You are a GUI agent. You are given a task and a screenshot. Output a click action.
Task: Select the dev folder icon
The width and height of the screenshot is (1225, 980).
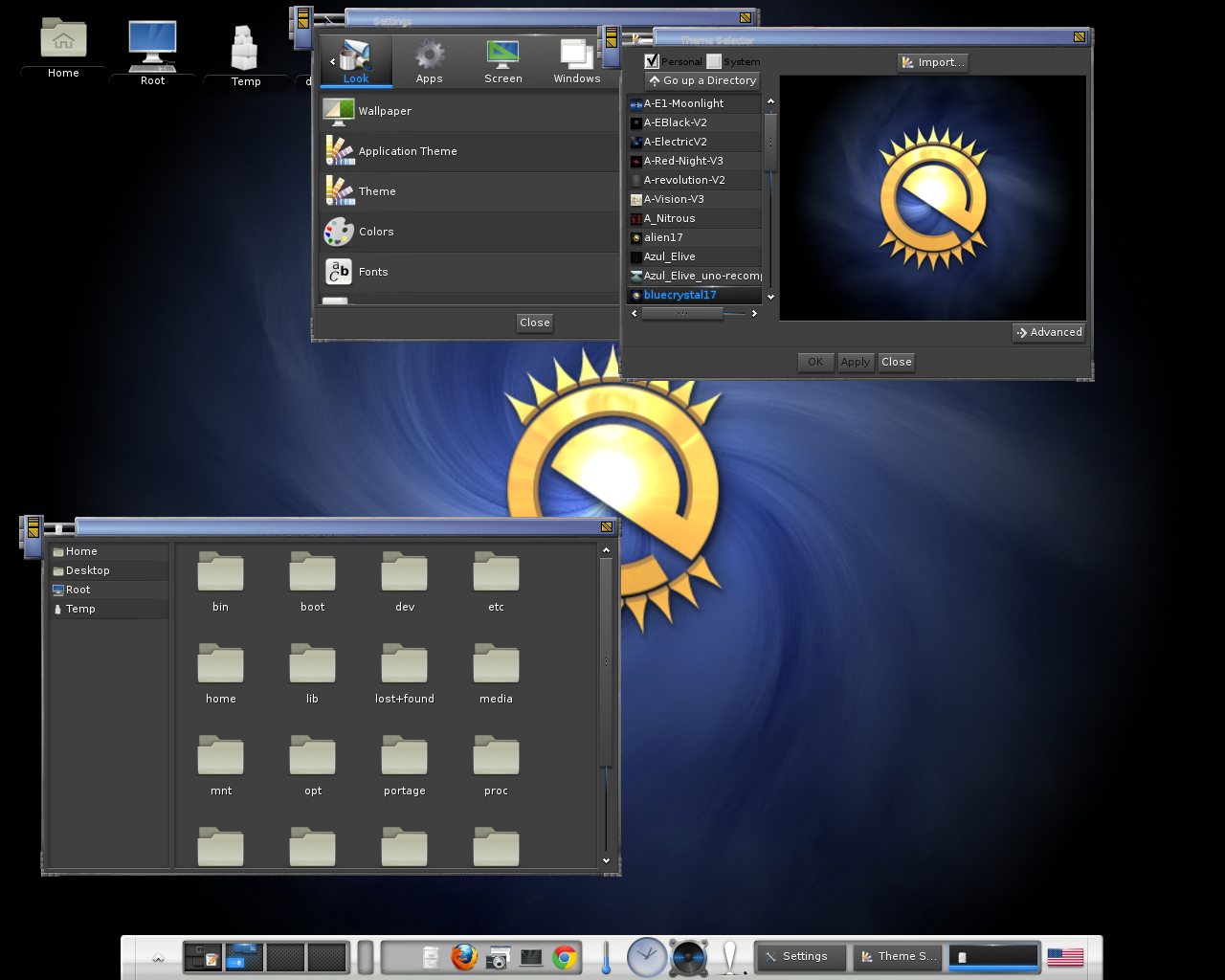click(x=404, y=571)
